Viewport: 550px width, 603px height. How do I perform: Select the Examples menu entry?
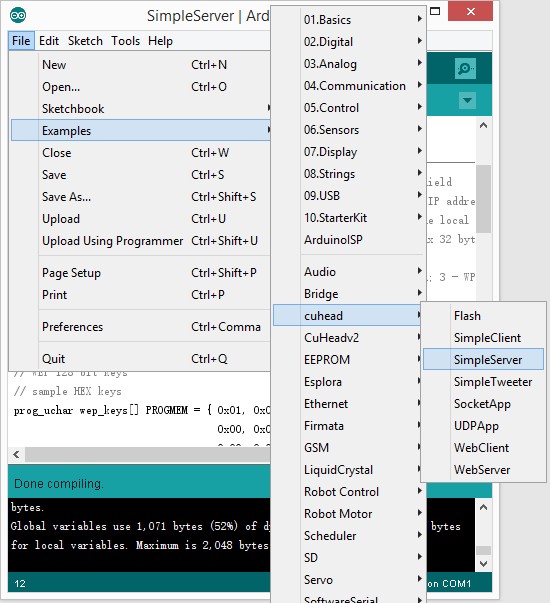pyautogui.click(x=140, y=130)
